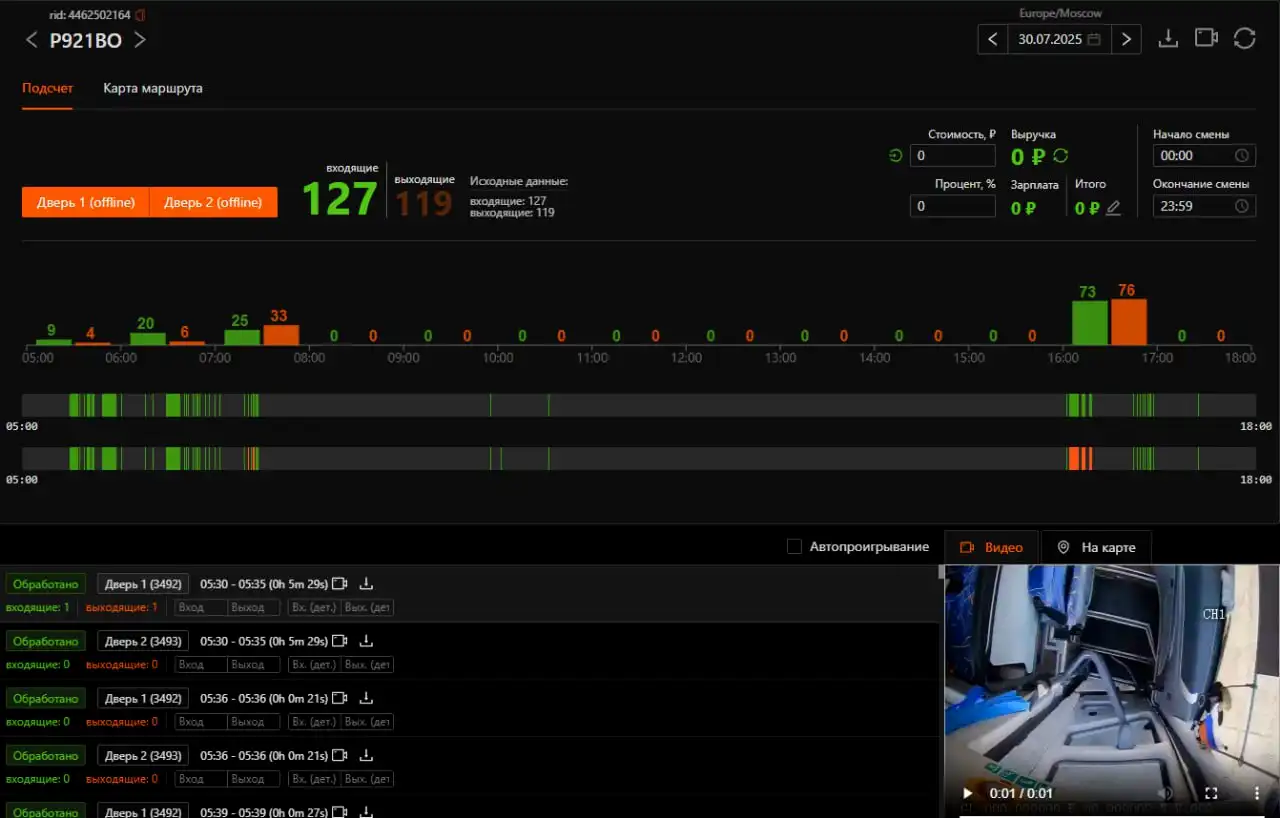Play video for Дверь 2 05:36 - 05:36
The image size is (1280, 818).
pos(340,755)
